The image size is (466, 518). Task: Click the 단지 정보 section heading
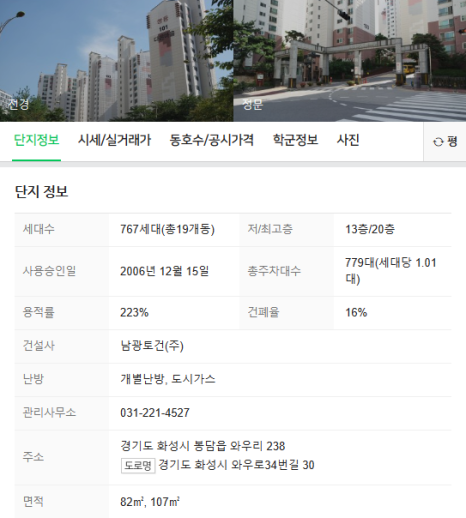(41, 192)
